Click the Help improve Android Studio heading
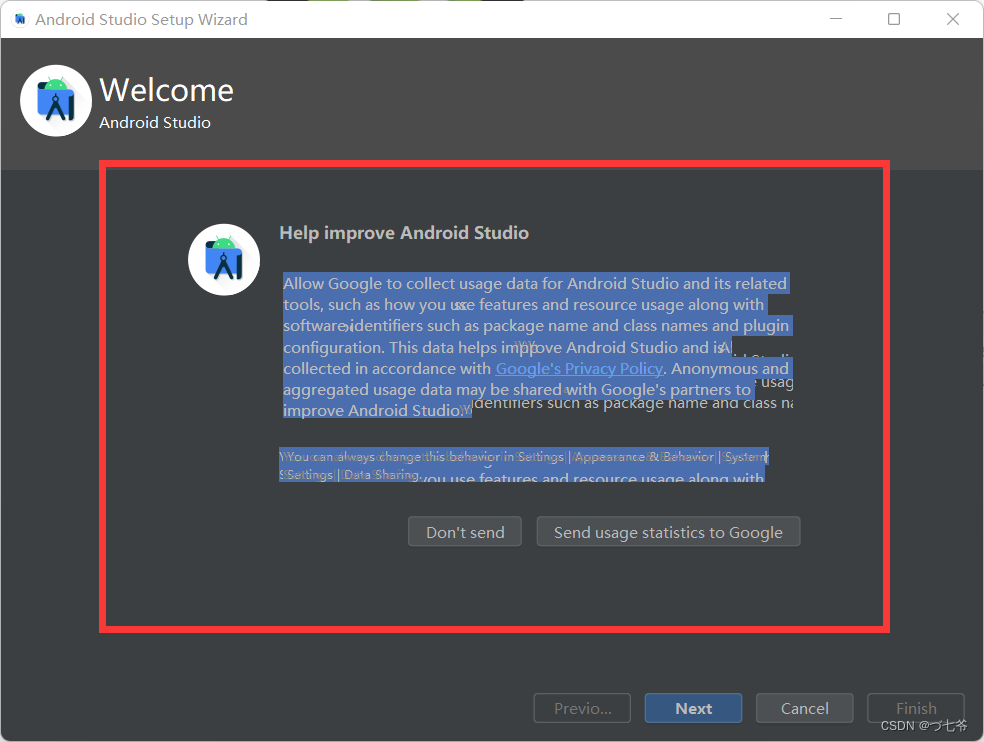 tap(404, 233)
